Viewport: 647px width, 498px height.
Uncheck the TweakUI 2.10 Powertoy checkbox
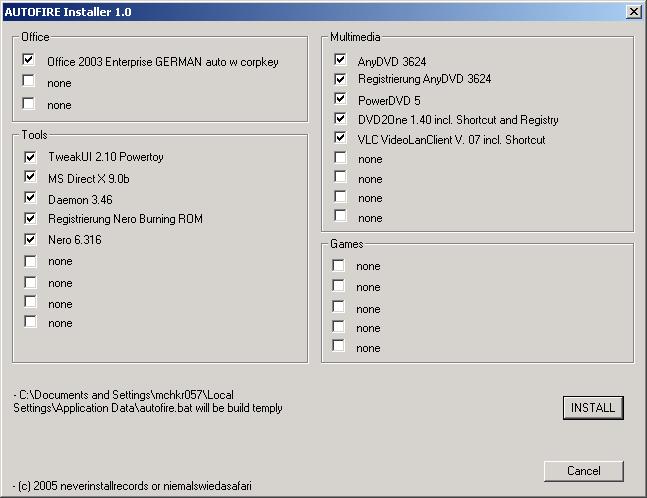click(x=30, y=157)
